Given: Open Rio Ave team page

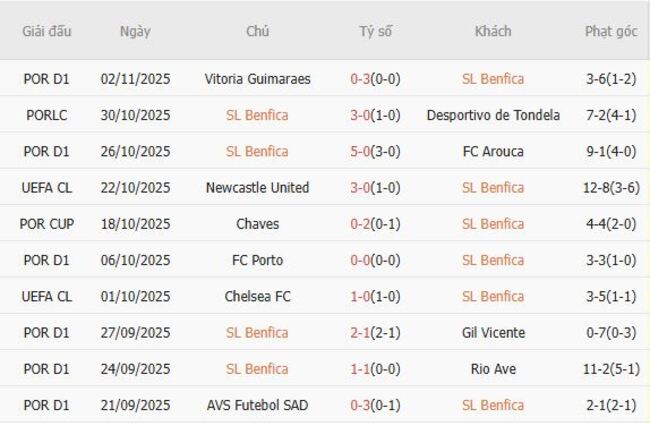Looking at the screenshot, I should (493, 369).
